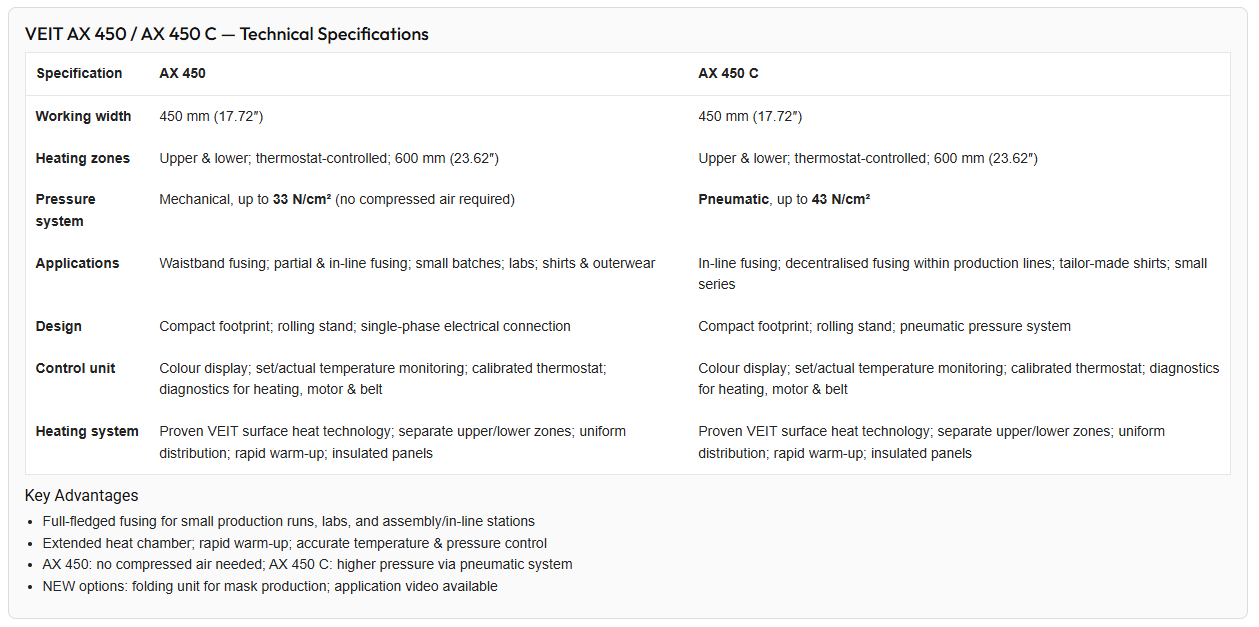Screen dimensions: 1259x627
Task: Select the 43 N/cm² pressure value
Action: [841, 199]
